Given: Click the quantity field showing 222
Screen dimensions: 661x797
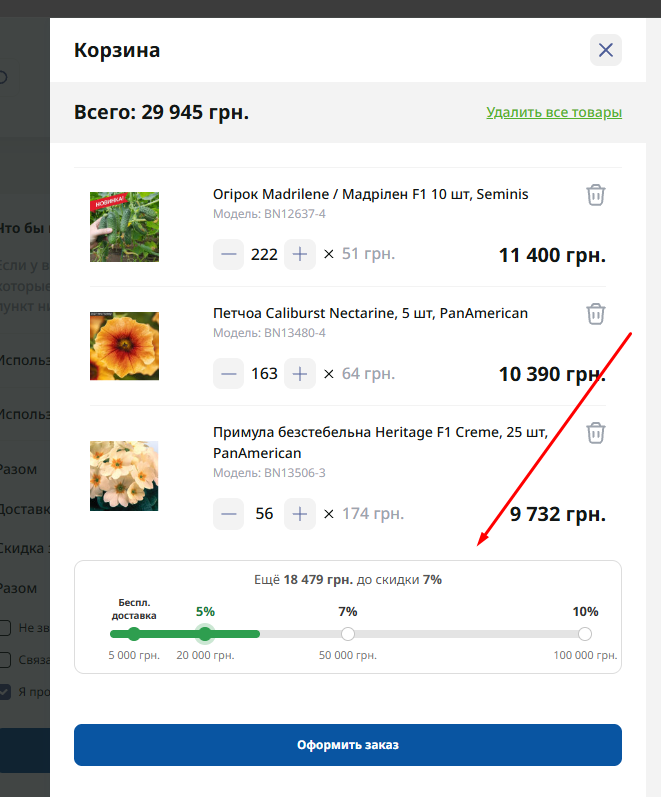Looking at the screenshot, I should (x=264, y=254).
